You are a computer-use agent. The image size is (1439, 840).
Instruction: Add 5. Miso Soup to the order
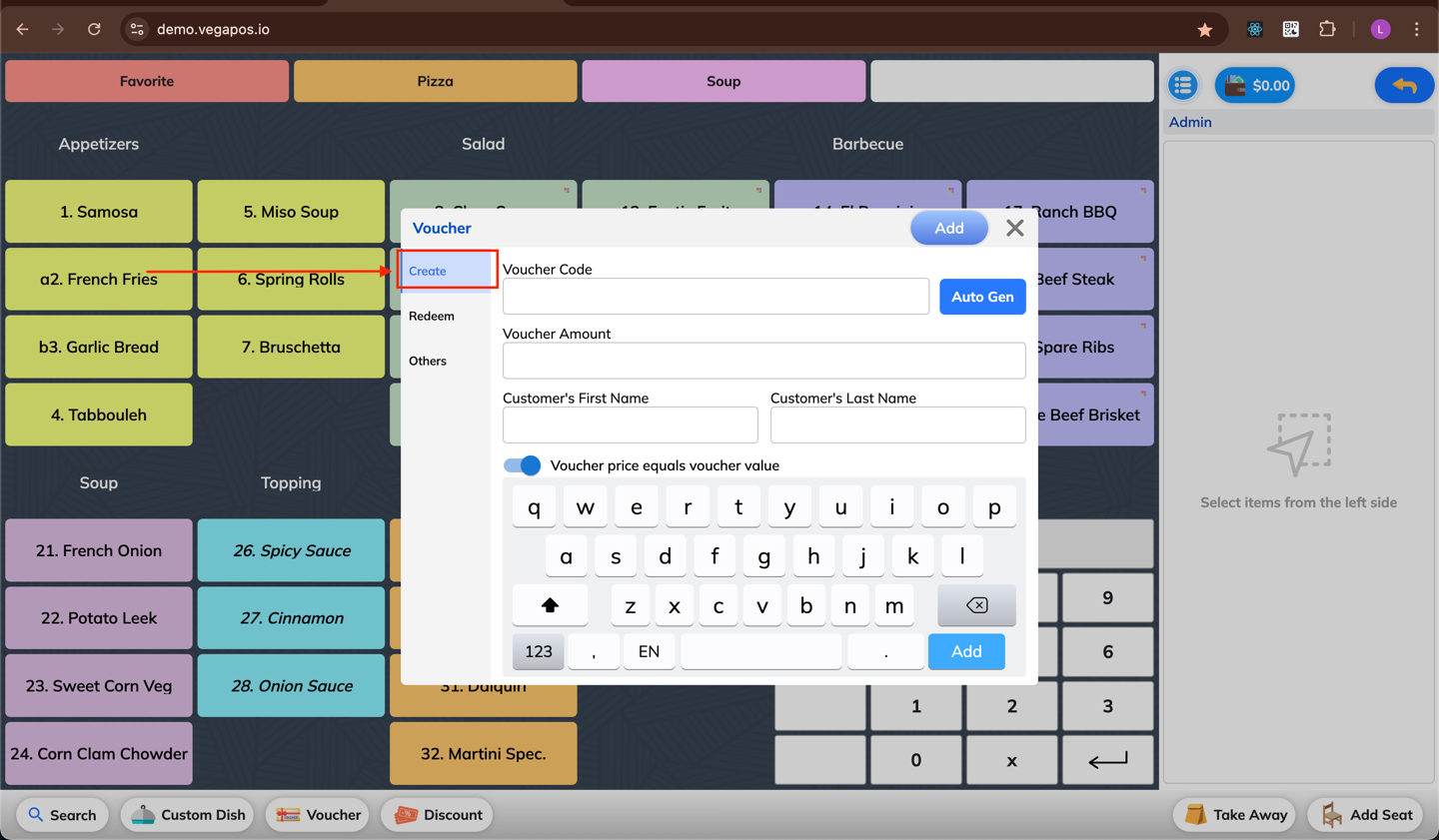tap(291, 212)
